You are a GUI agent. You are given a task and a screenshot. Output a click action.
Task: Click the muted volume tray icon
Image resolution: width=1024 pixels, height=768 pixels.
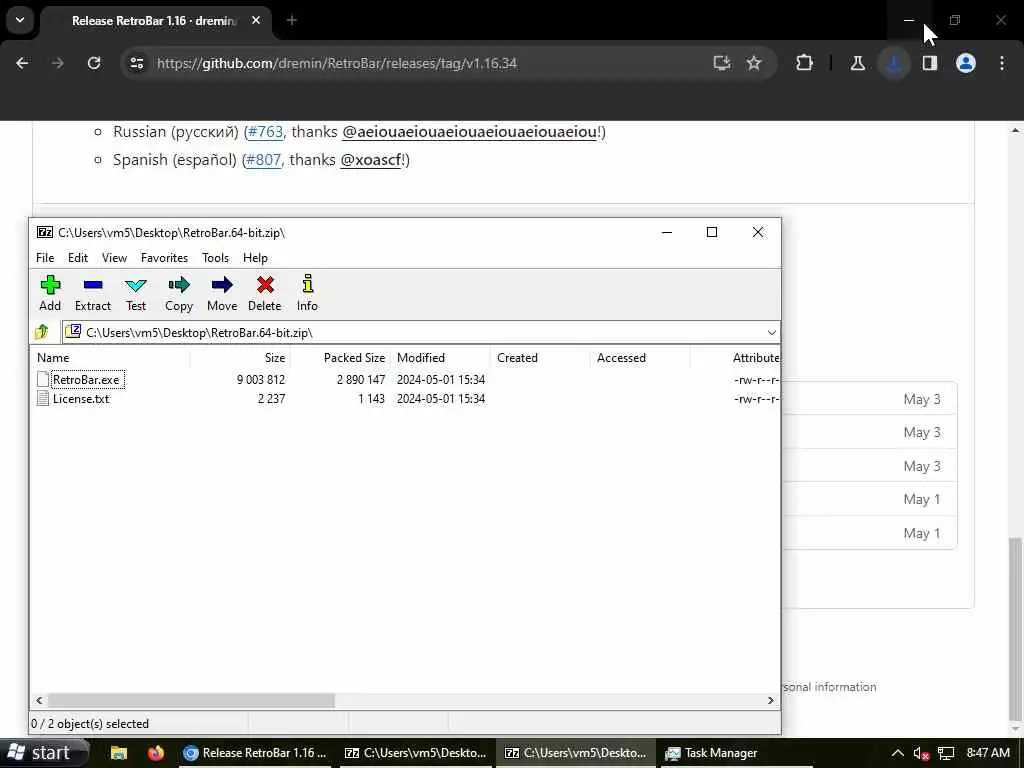pos(921,753)
